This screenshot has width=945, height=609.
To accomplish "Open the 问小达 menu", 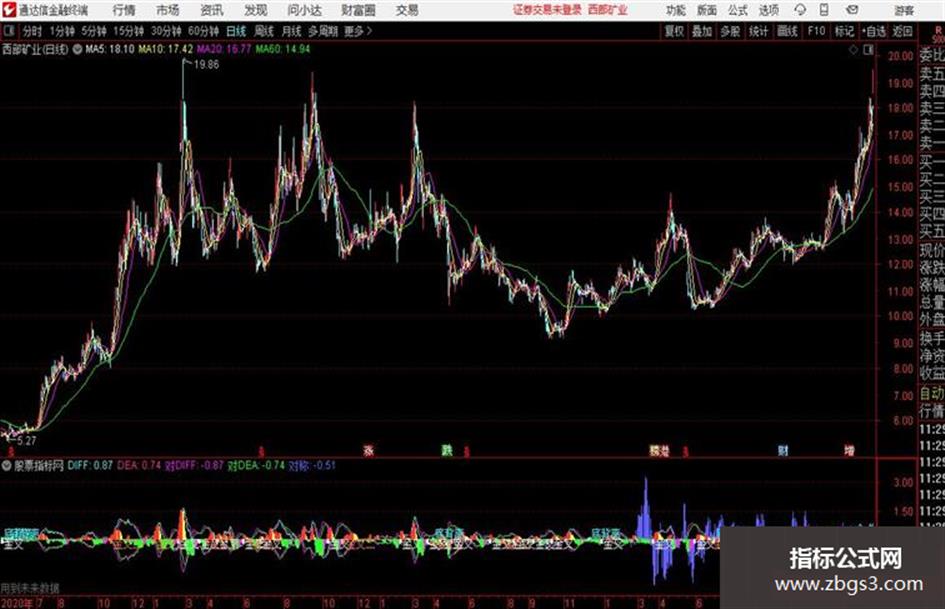I will 304,10.
